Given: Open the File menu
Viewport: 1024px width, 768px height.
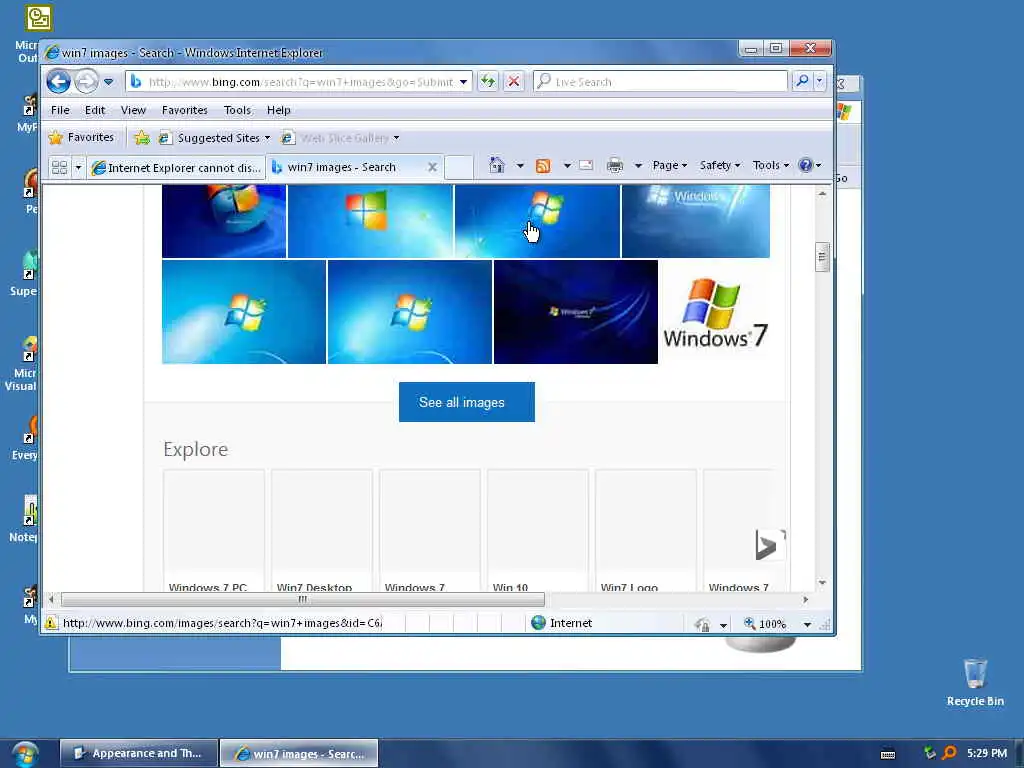Looking at the screenshot, I should (60, 110).
